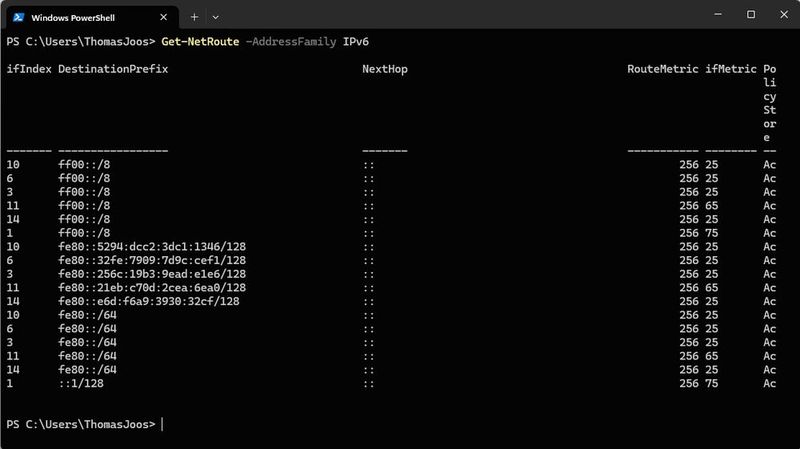This screenshot has width=800, height=449.
Task: Click the top PS C:\Users\ThomasJoos prompt
Action: point(81,41)
